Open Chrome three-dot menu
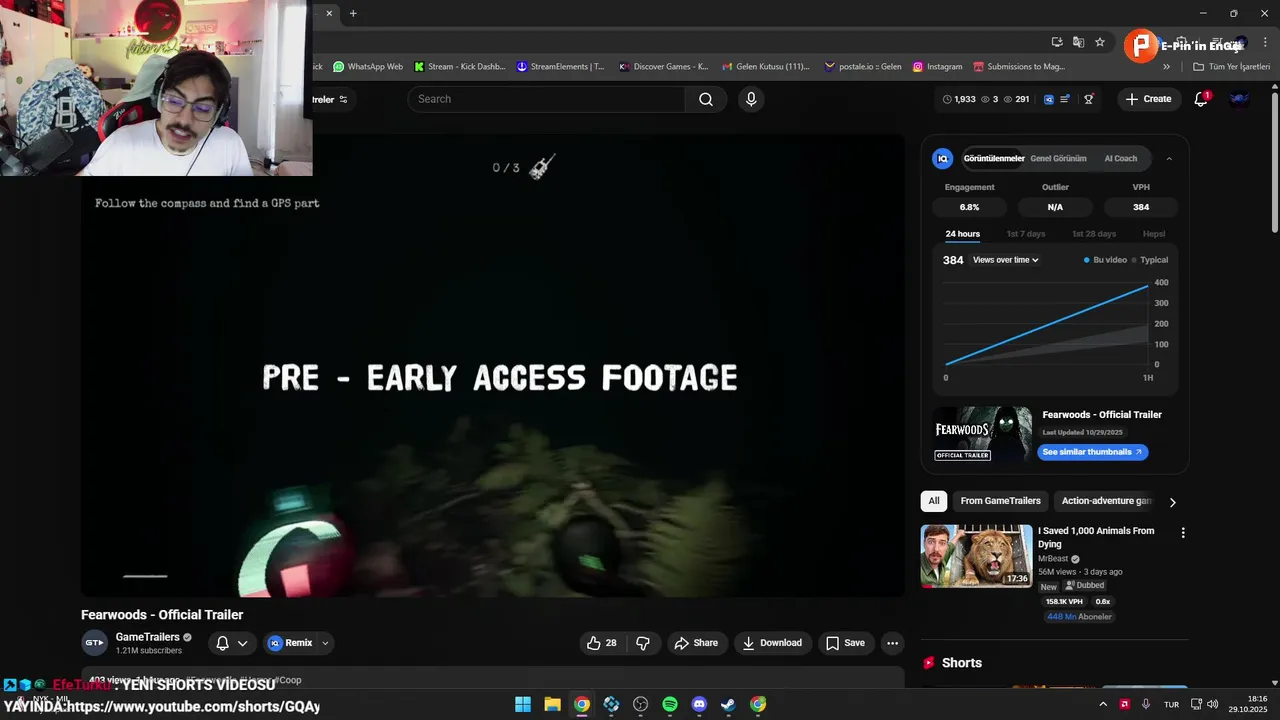Image resolution: width=1280 pixels, height=720 pixels. coord(1266,42)
